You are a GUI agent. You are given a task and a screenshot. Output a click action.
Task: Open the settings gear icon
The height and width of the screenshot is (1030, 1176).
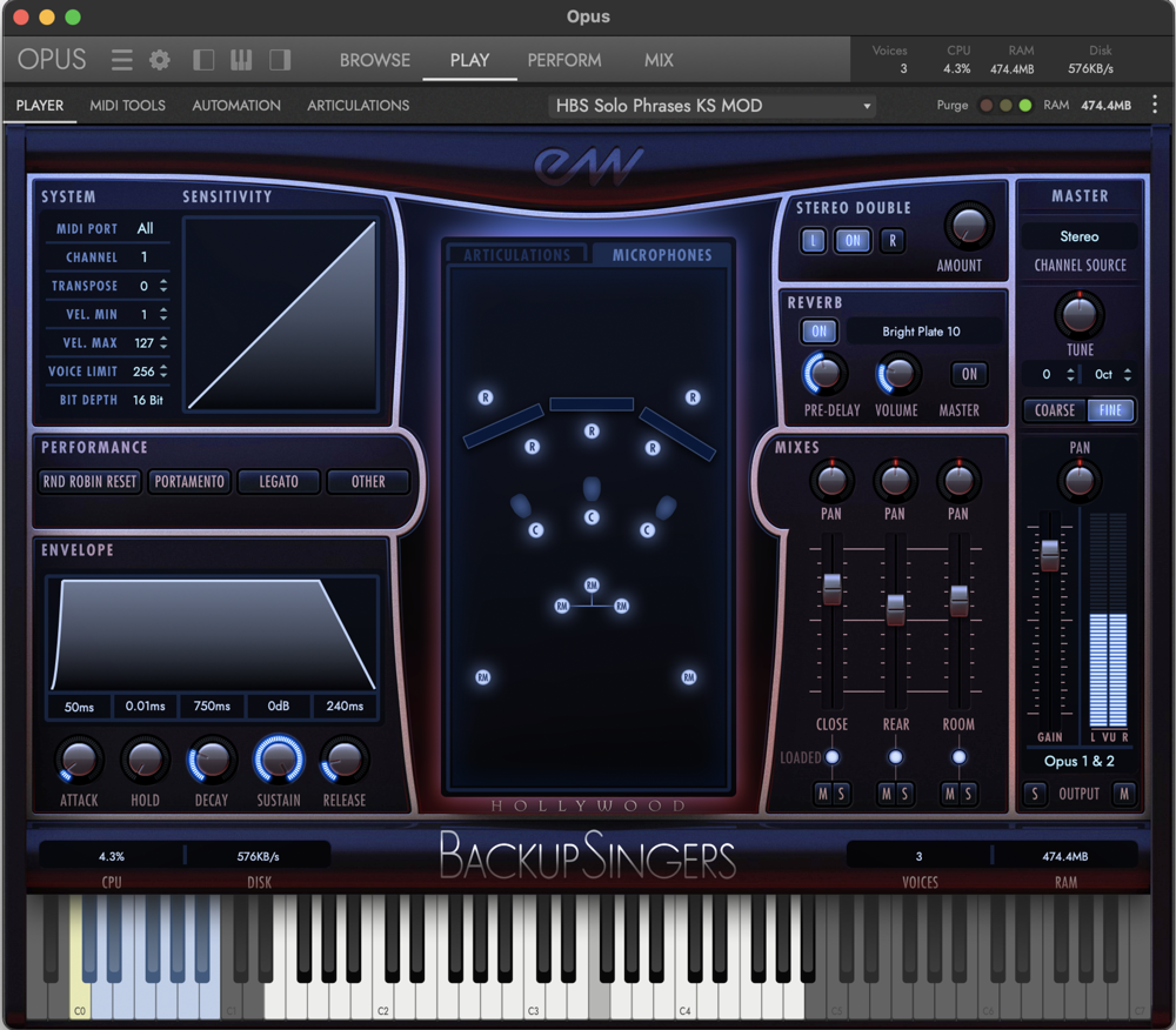point(160,59)
